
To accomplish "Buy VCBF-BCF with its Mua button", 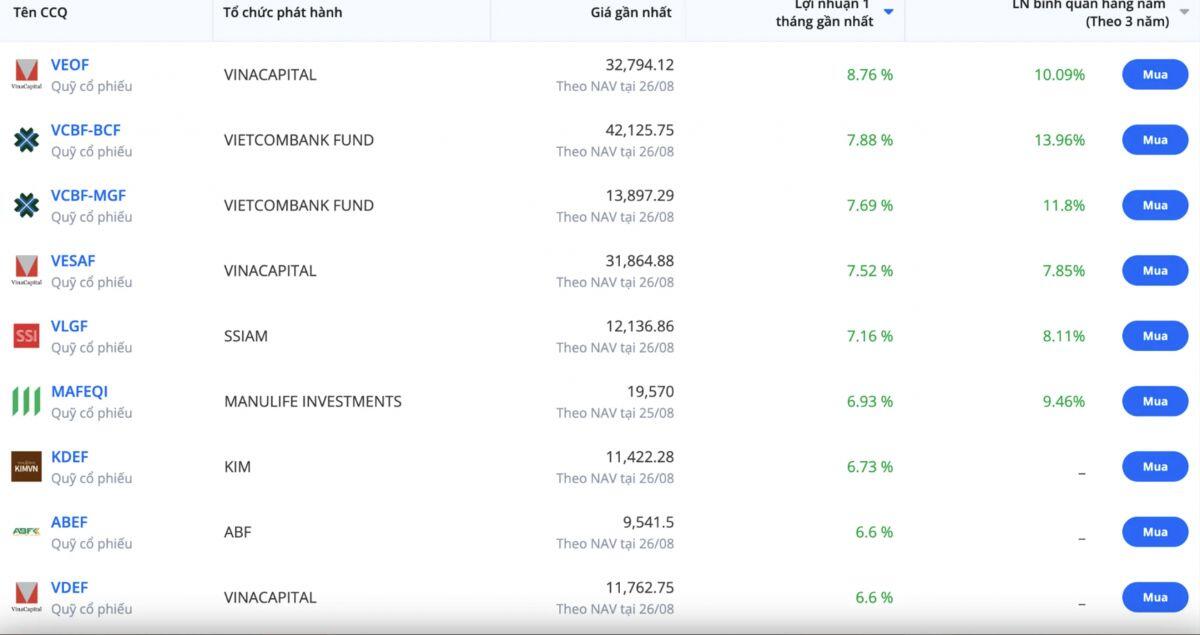I will tap(1155, 140).
